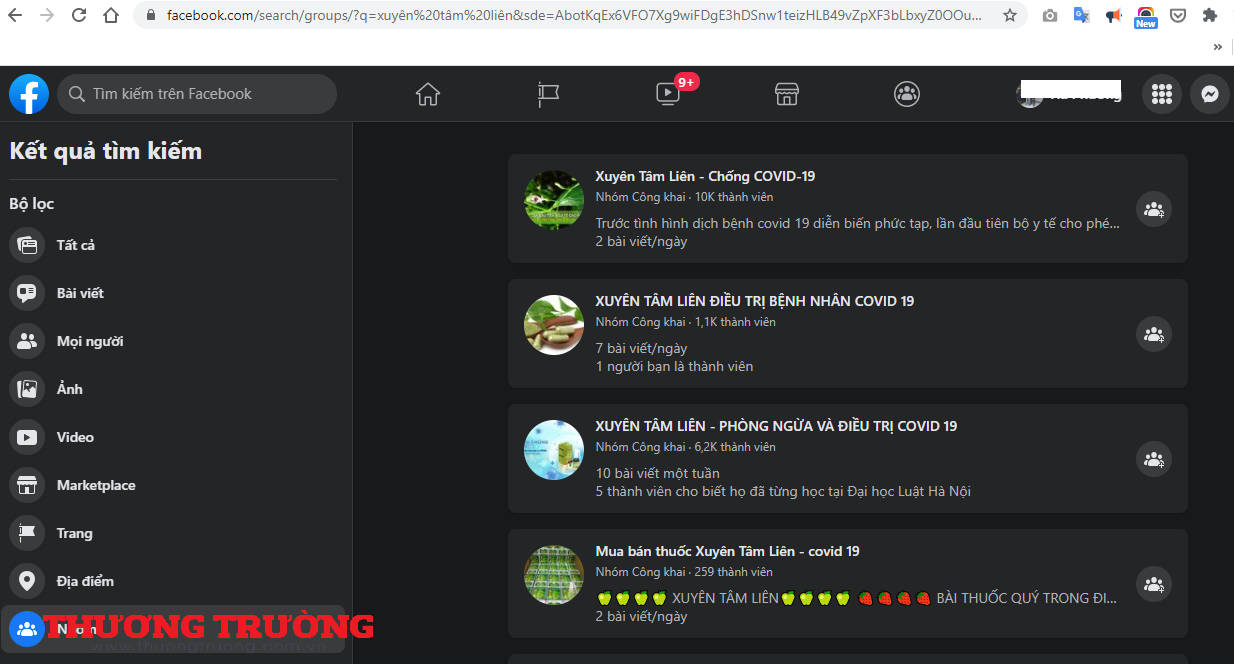Screen dimensions: 1234x664
Task: Open the Home feed icon
Action: [428, 94]
